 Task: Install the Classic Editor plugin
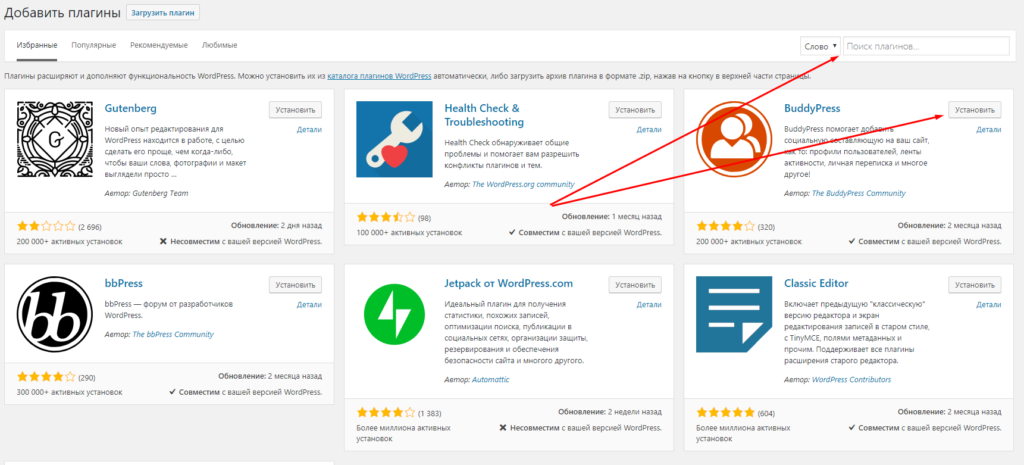point(974,285)
